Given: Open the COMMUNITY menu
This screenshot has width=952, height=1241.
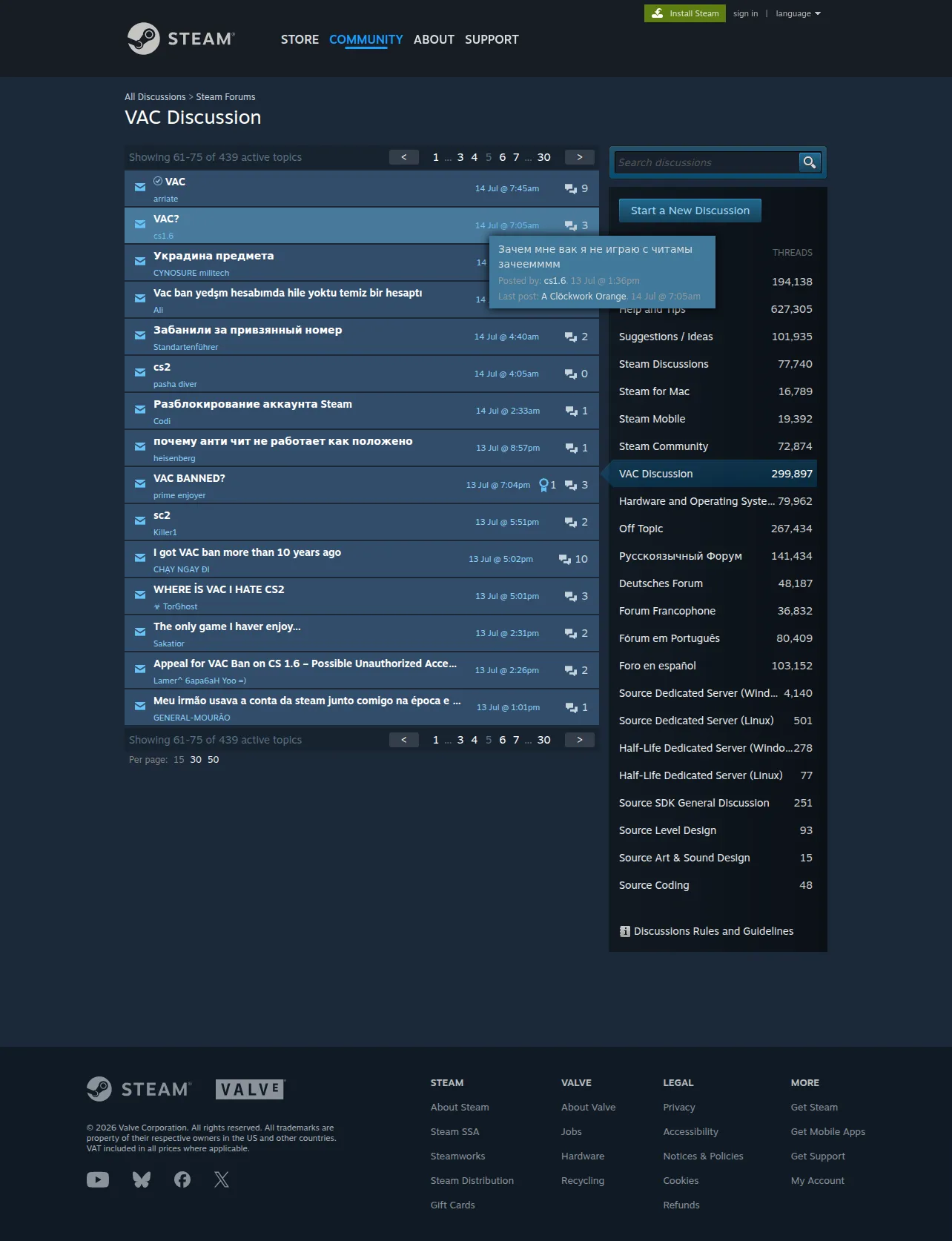Looking at the screenshot, I should (x=366, y=39).
